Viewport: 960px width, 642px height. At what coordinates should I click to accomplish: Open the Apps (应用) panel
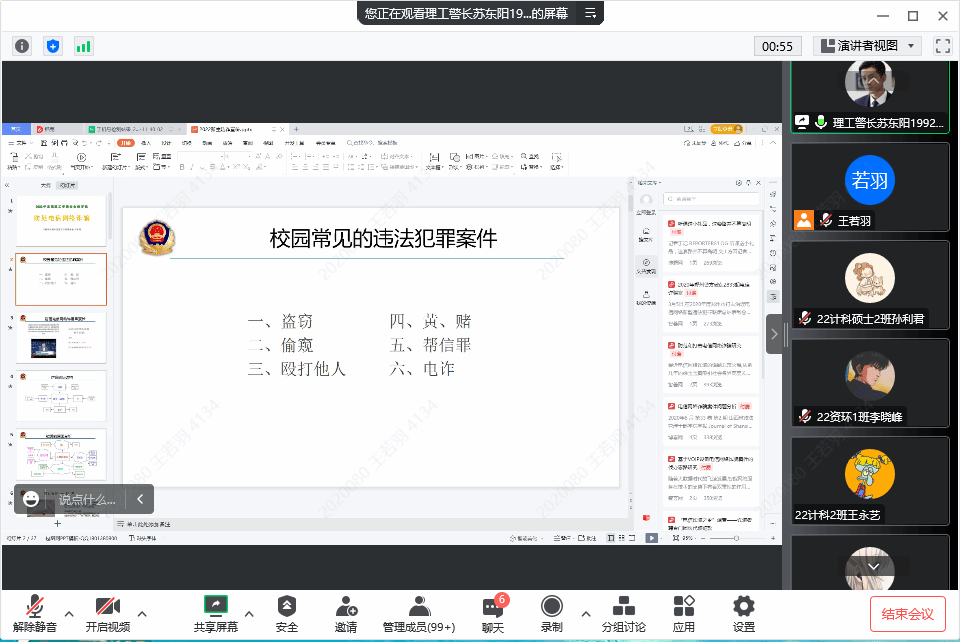tap(684, 614)
